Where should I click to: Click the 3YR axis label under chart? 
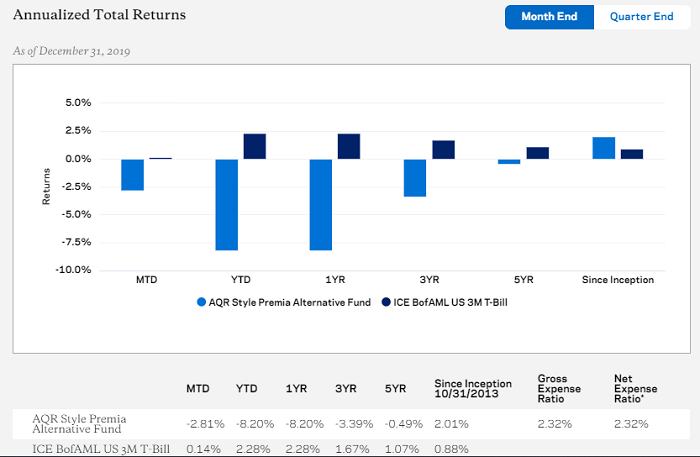tap(429, 280)
